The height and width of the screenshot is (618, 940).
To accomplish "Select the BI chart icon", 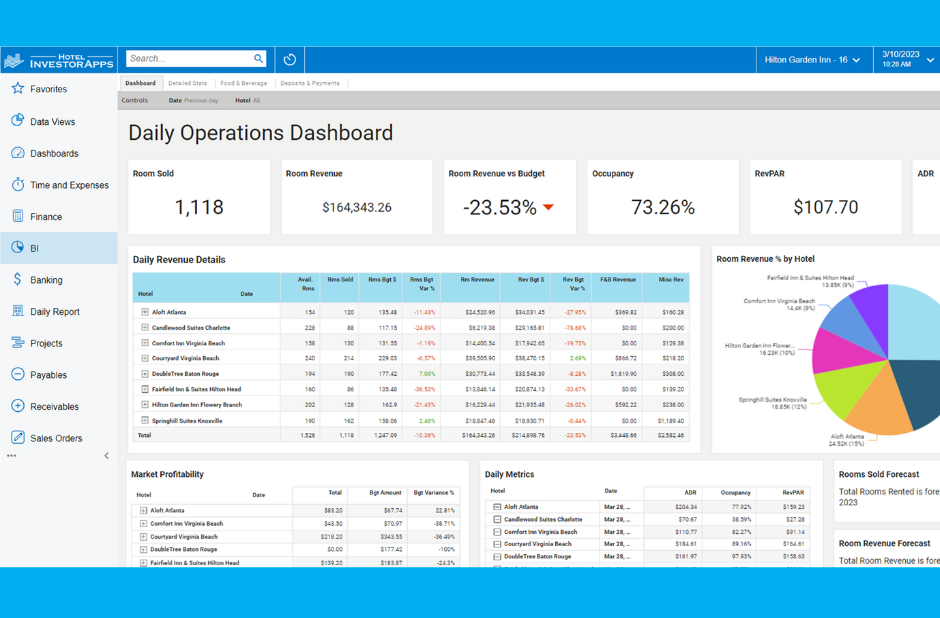I will 18,247.
